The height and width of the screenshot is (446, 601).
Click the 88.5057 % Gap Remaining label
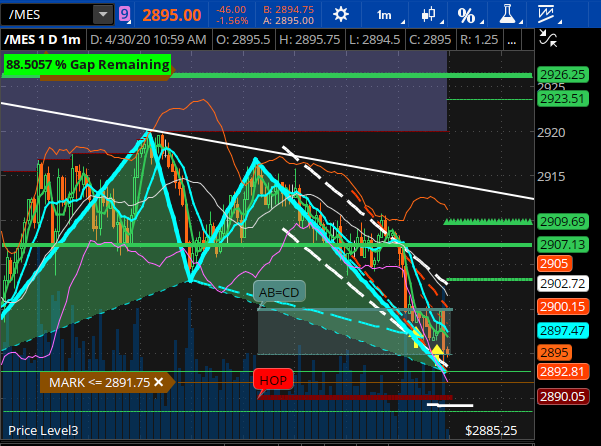pyautogui.click(x=86, y=64)
